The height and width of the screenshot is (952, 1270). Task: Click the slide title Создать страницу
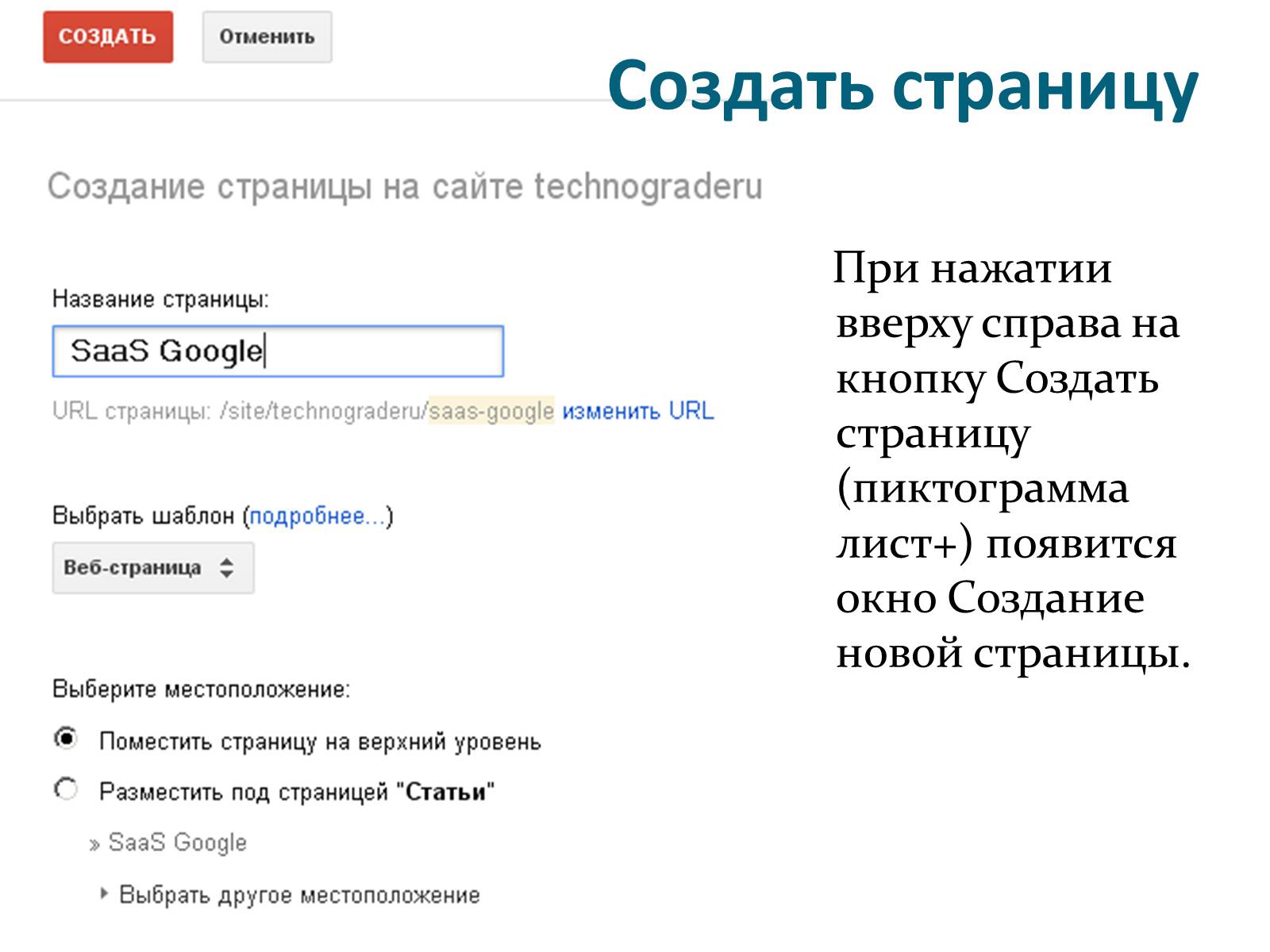[903, 87]
